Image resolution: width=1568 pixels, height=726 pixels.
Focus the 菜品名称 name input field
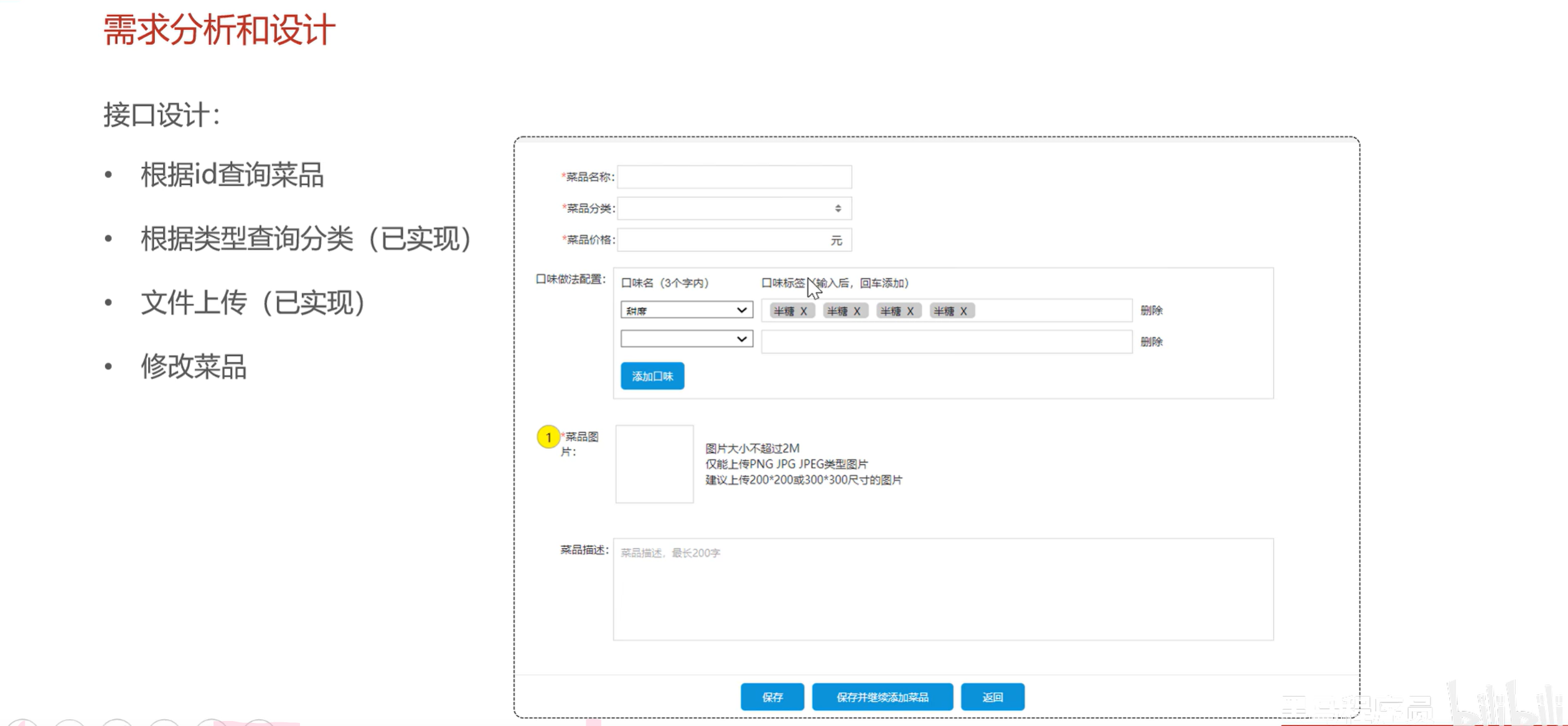(734, 177)
